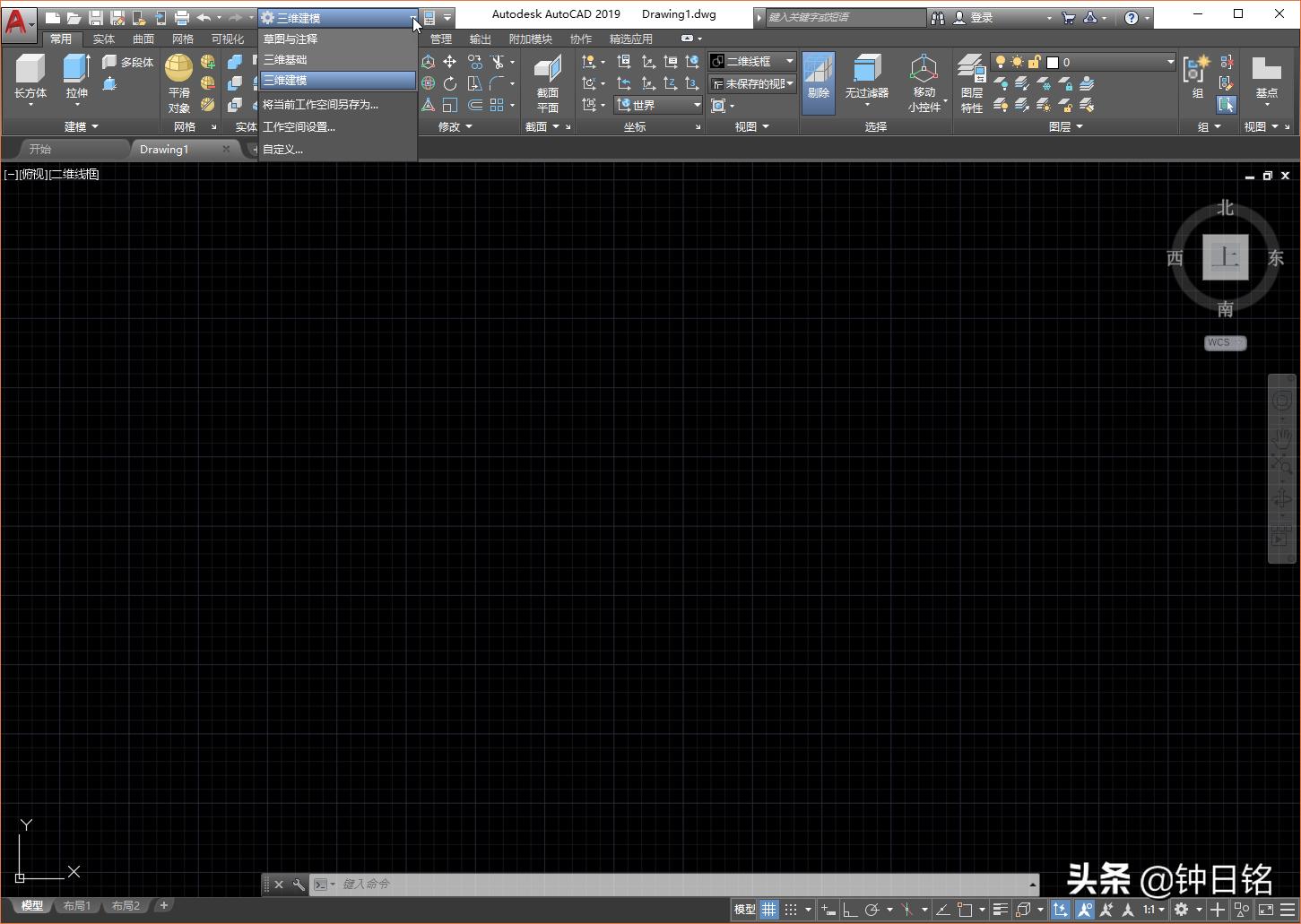Expand the 修改 panel flyout
This screenshot has width=1301, height=924.
tap(455, 126)
